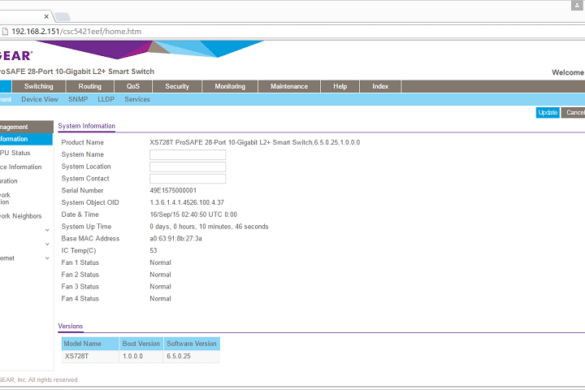Image resolution: width=585 pixels, height=390 pixels.
Task: Expand the second collapsed sidebar chevron
Action: click(x=47, y=244)
